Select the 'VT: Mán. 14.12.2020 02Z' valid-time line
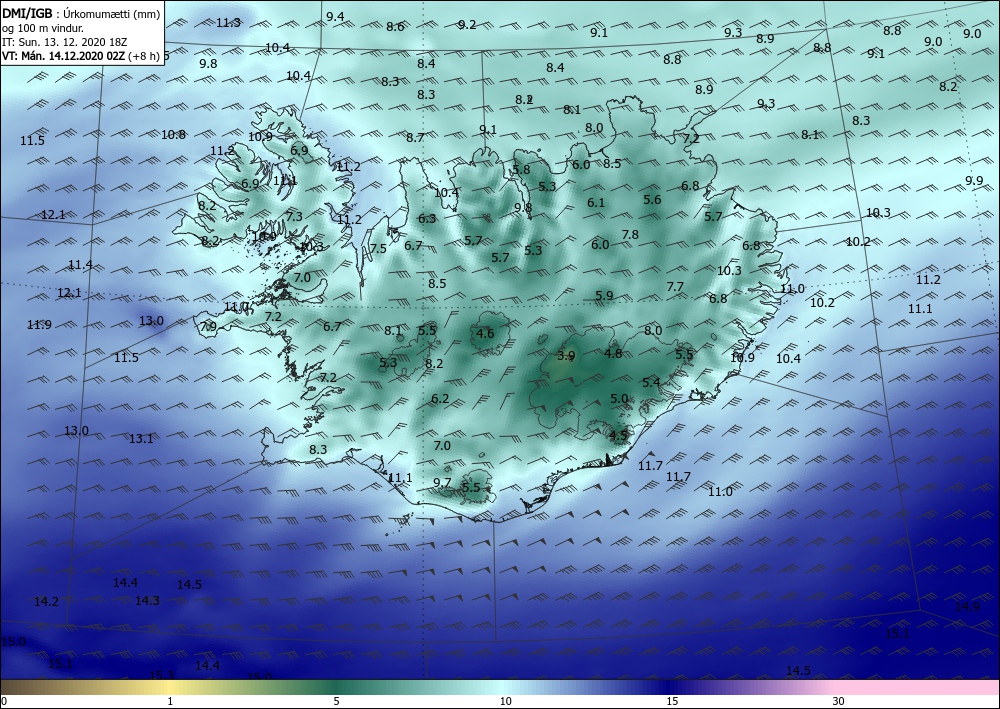The width and height of the screenshot is (1000, 709). tap(64, 56)
